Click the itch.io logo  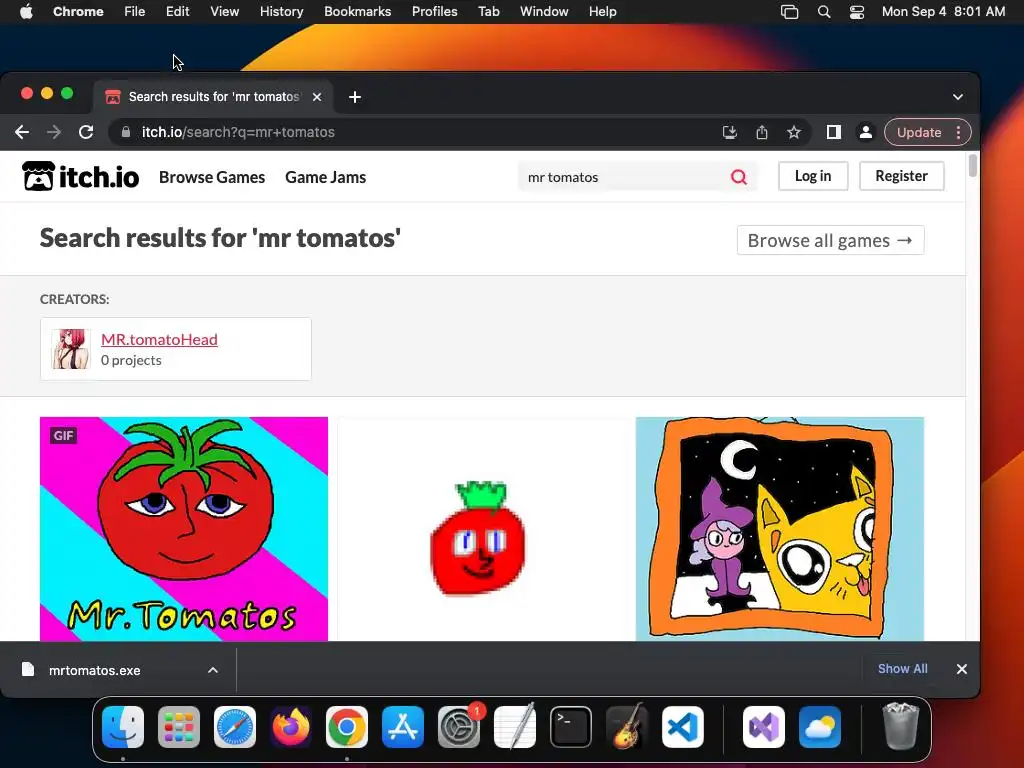tap(80, 176)
